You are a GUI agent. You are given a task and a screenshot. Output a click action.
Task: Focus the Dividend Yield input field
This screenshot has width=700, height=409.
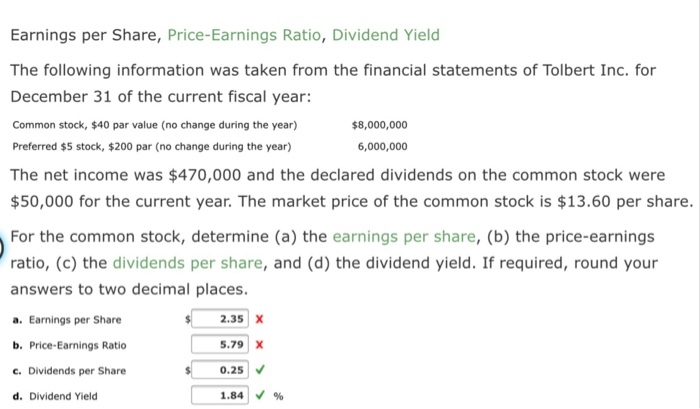click(220, 395)
